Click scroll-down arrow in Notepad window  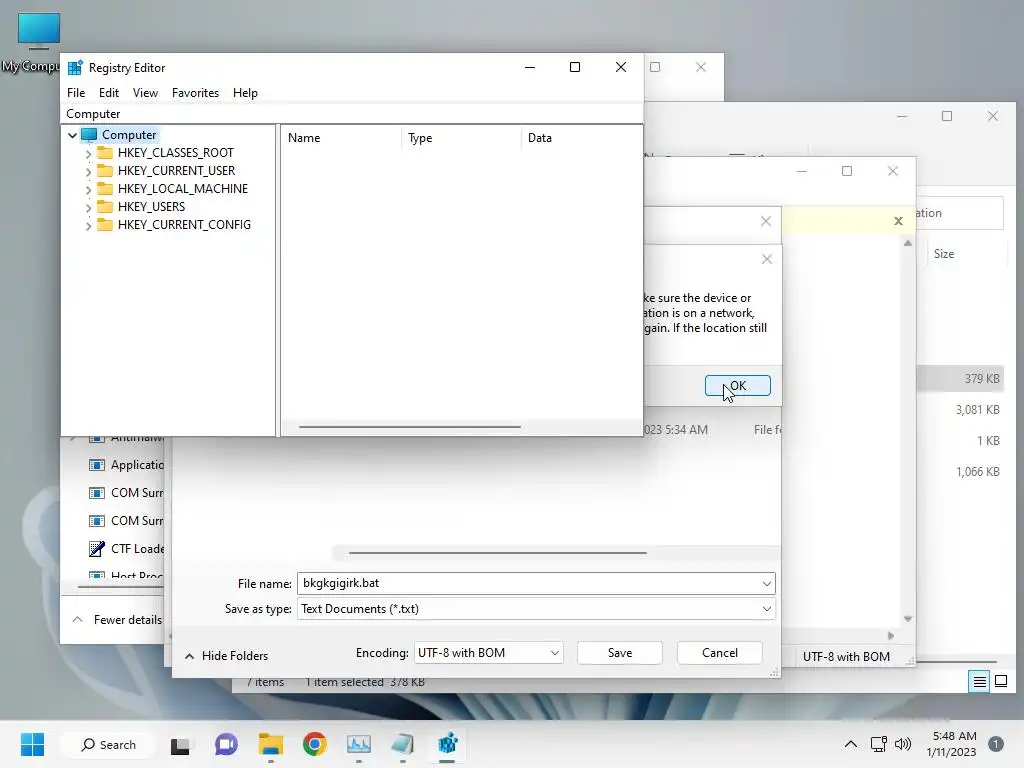[x=908, y=618]
